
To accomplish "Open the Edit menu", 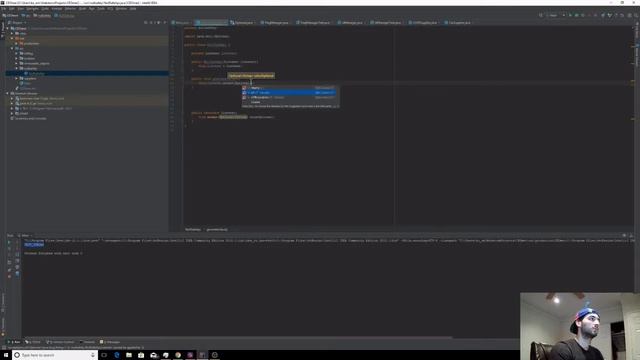I will 11,9.
